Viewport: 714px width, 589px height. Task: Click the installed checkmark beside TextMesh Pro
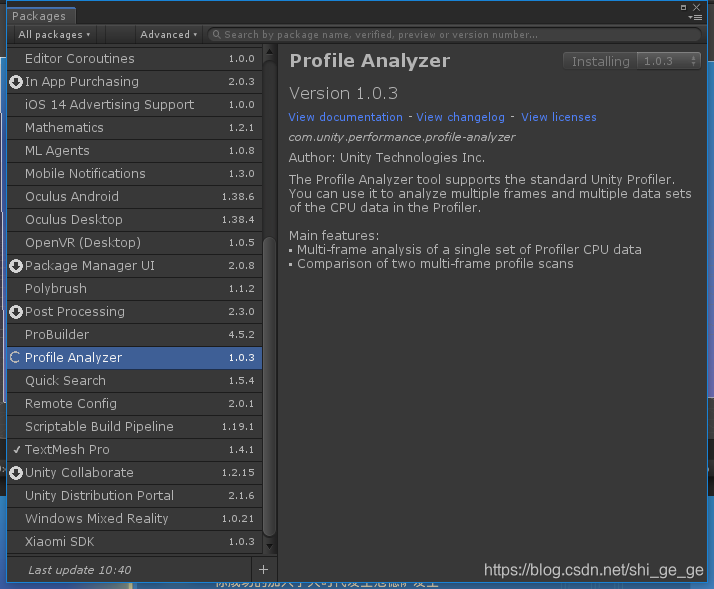[x=17, y=450]
